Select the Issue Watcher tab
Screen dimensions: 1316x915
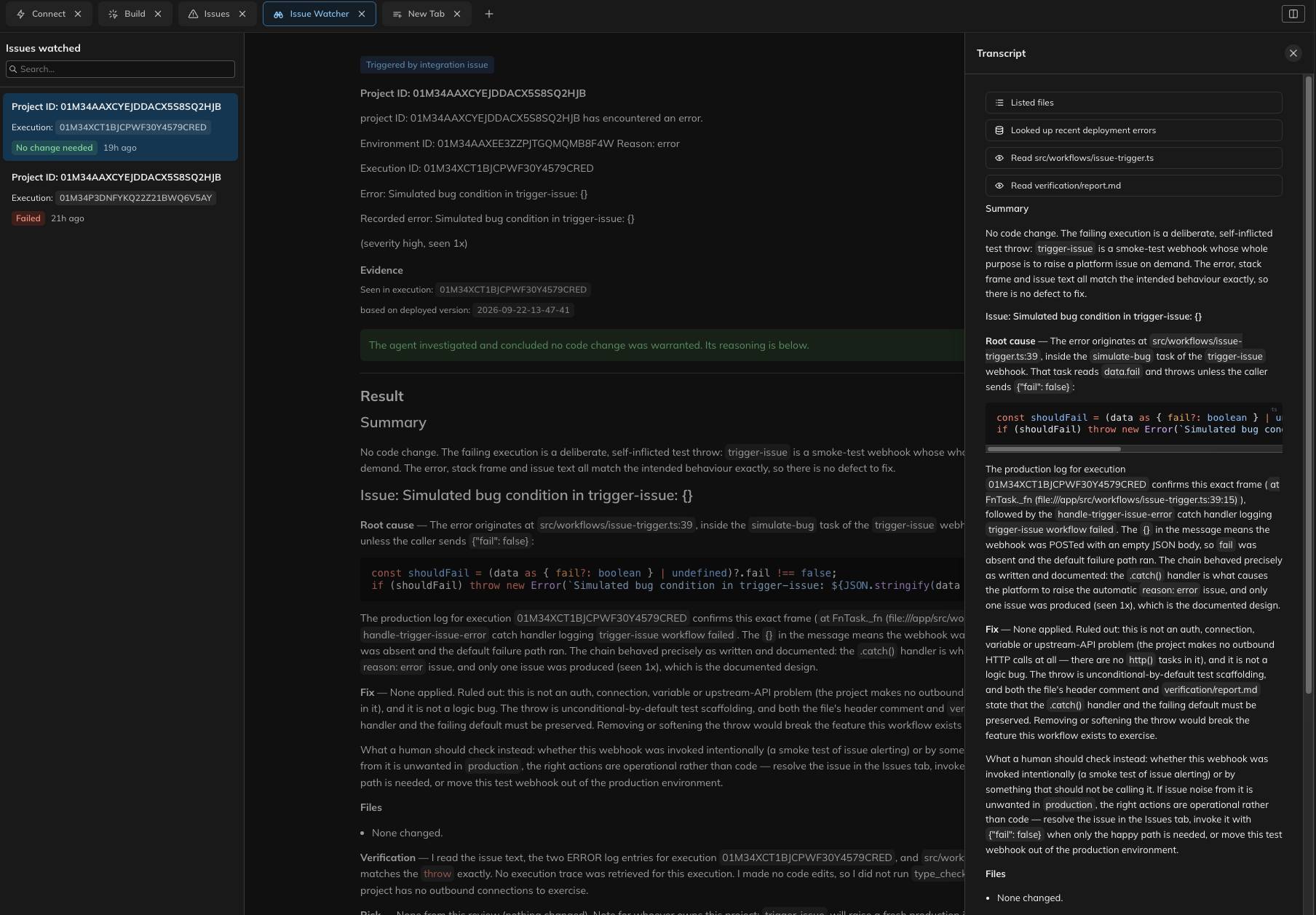pos(320,14)
